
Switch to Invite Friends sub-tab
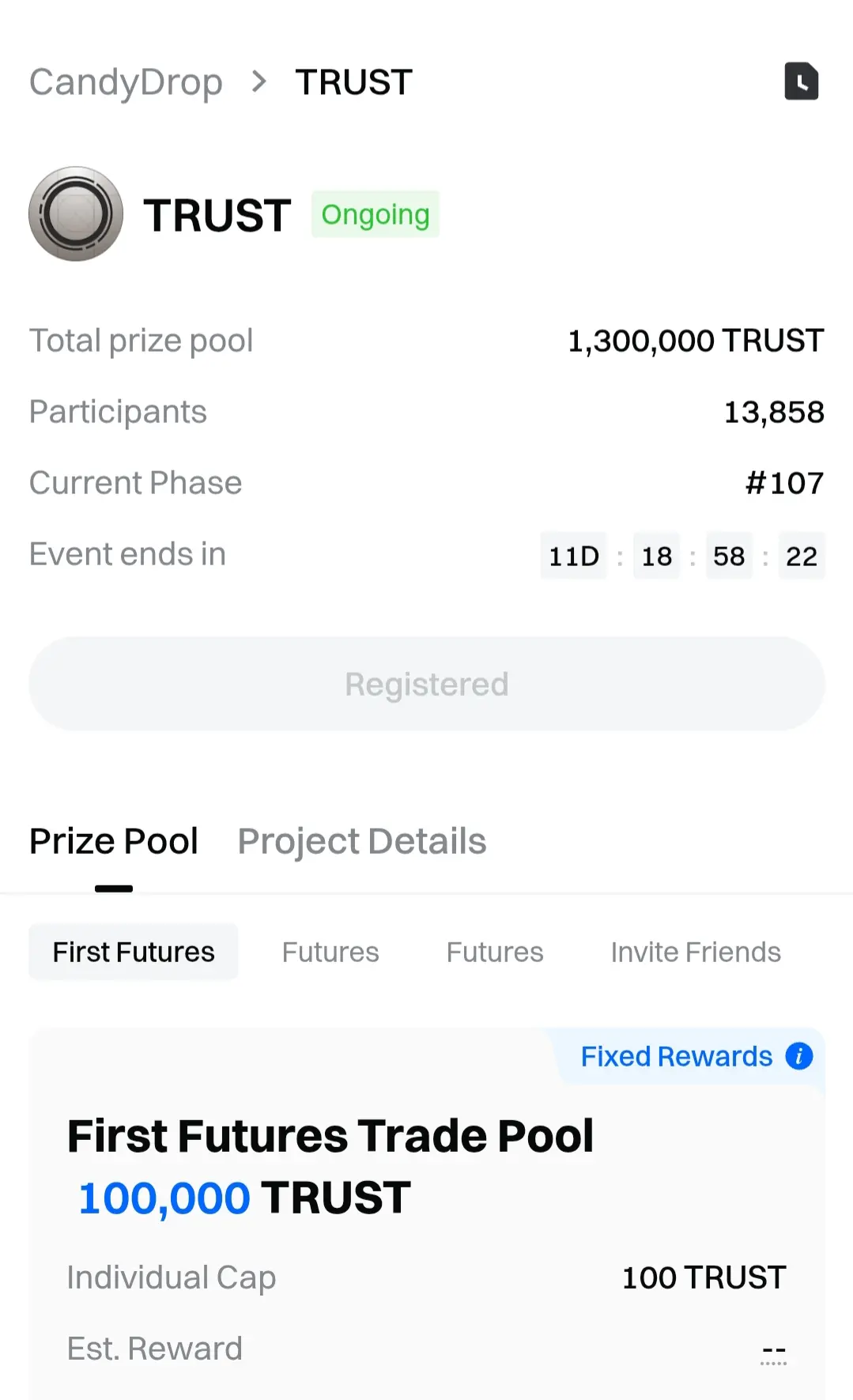click(x=696, y=952)
